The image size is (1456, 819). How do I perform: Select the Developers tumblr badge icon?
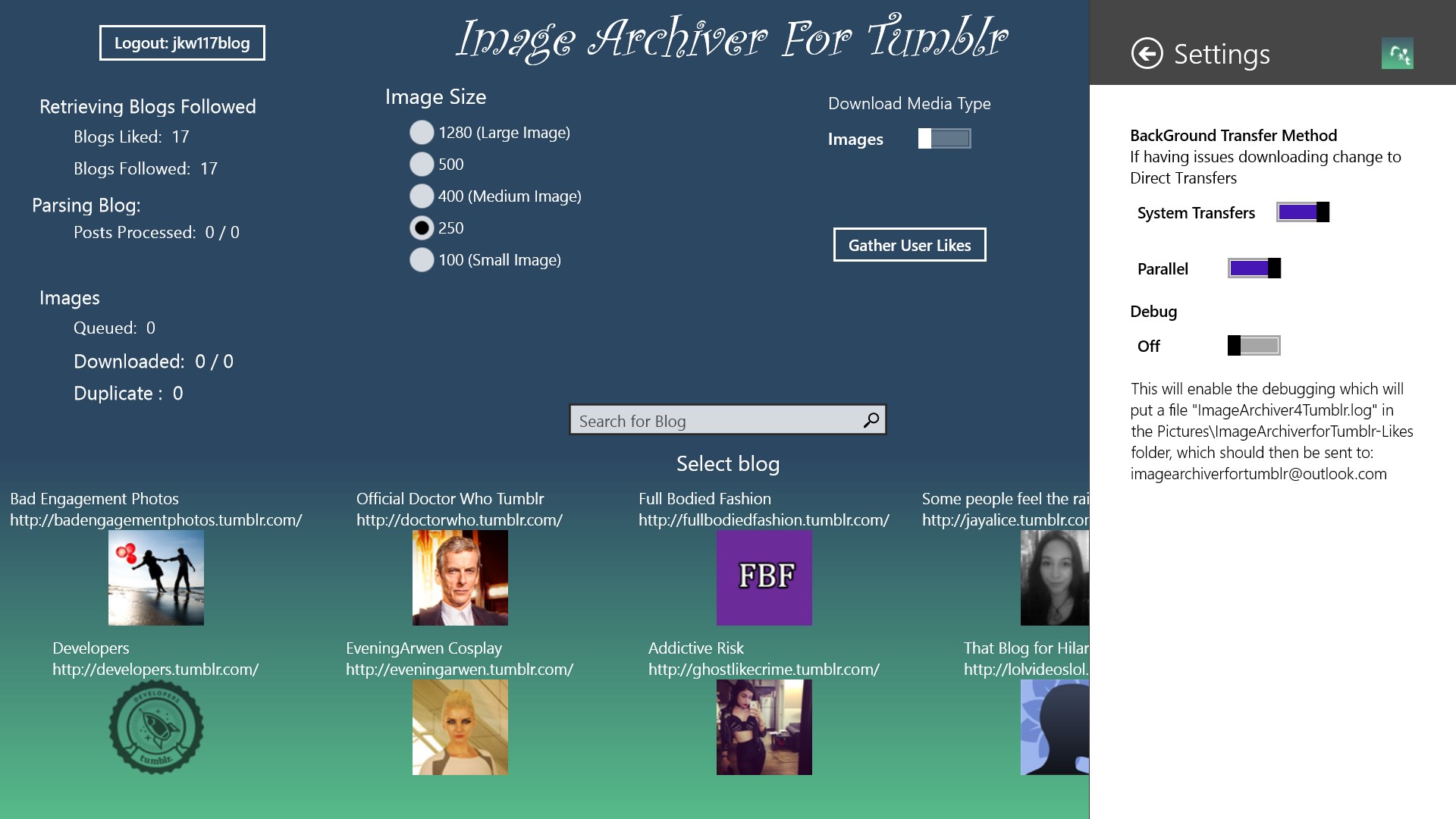156,727
